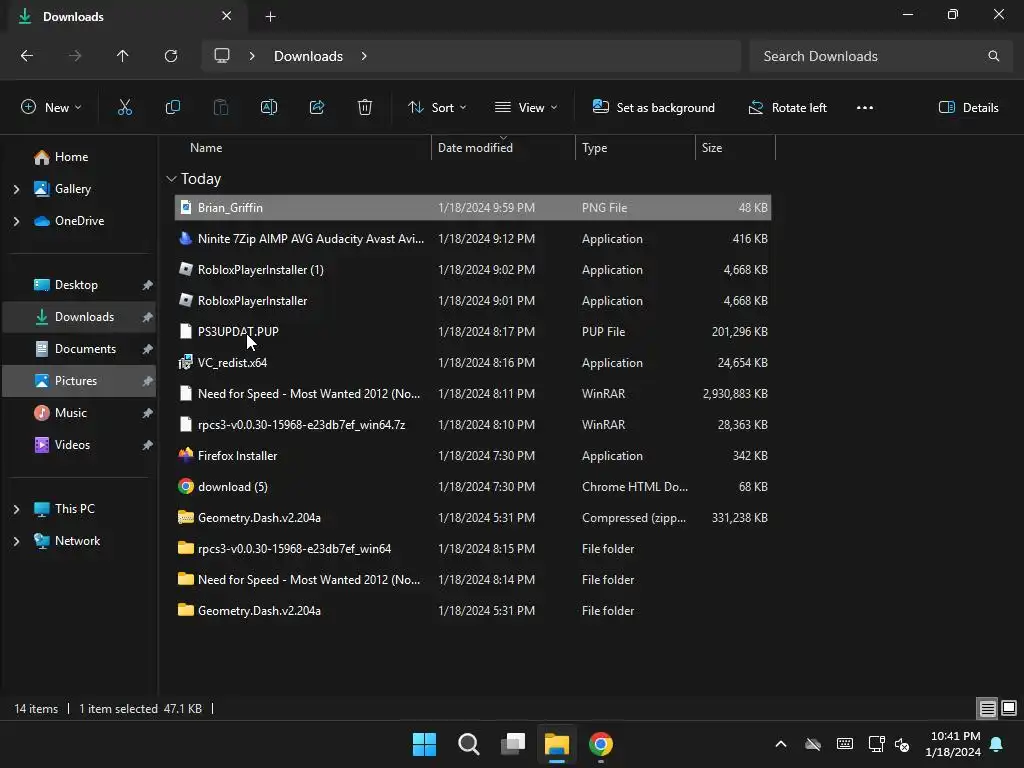Click the Delete trash icon

(365, 108)
